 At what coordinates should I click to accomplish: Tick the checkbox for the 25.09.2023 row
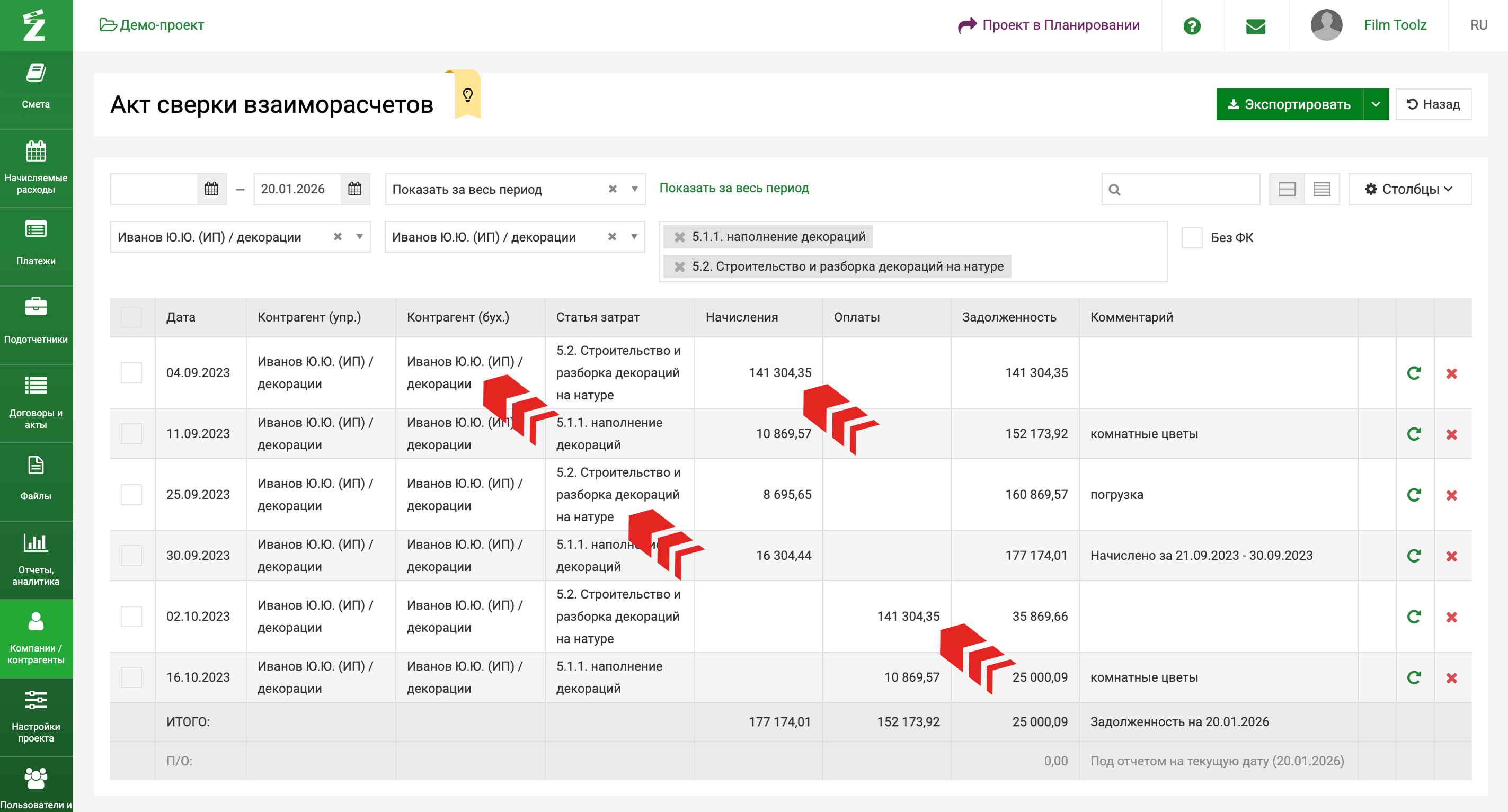point(131,495)
